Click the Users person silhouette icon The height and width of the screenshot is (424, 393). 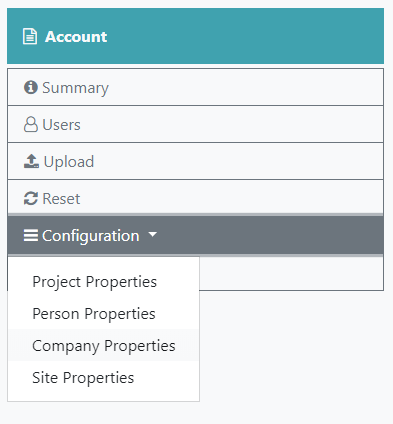coord(31,124)
